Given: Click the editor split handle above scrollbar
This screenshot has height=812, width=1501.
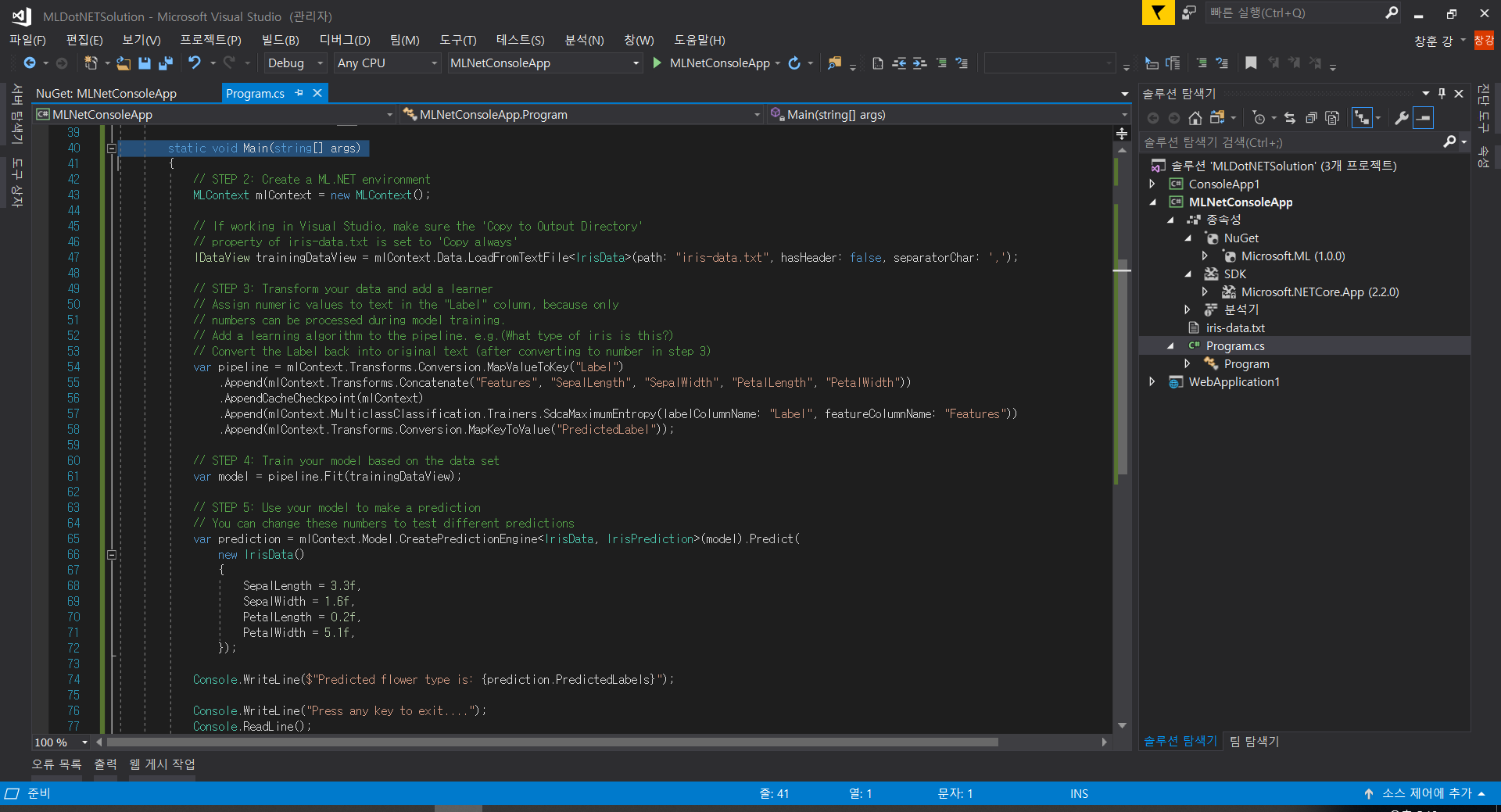Looking at the screenshot, I should click(1123, 134).
